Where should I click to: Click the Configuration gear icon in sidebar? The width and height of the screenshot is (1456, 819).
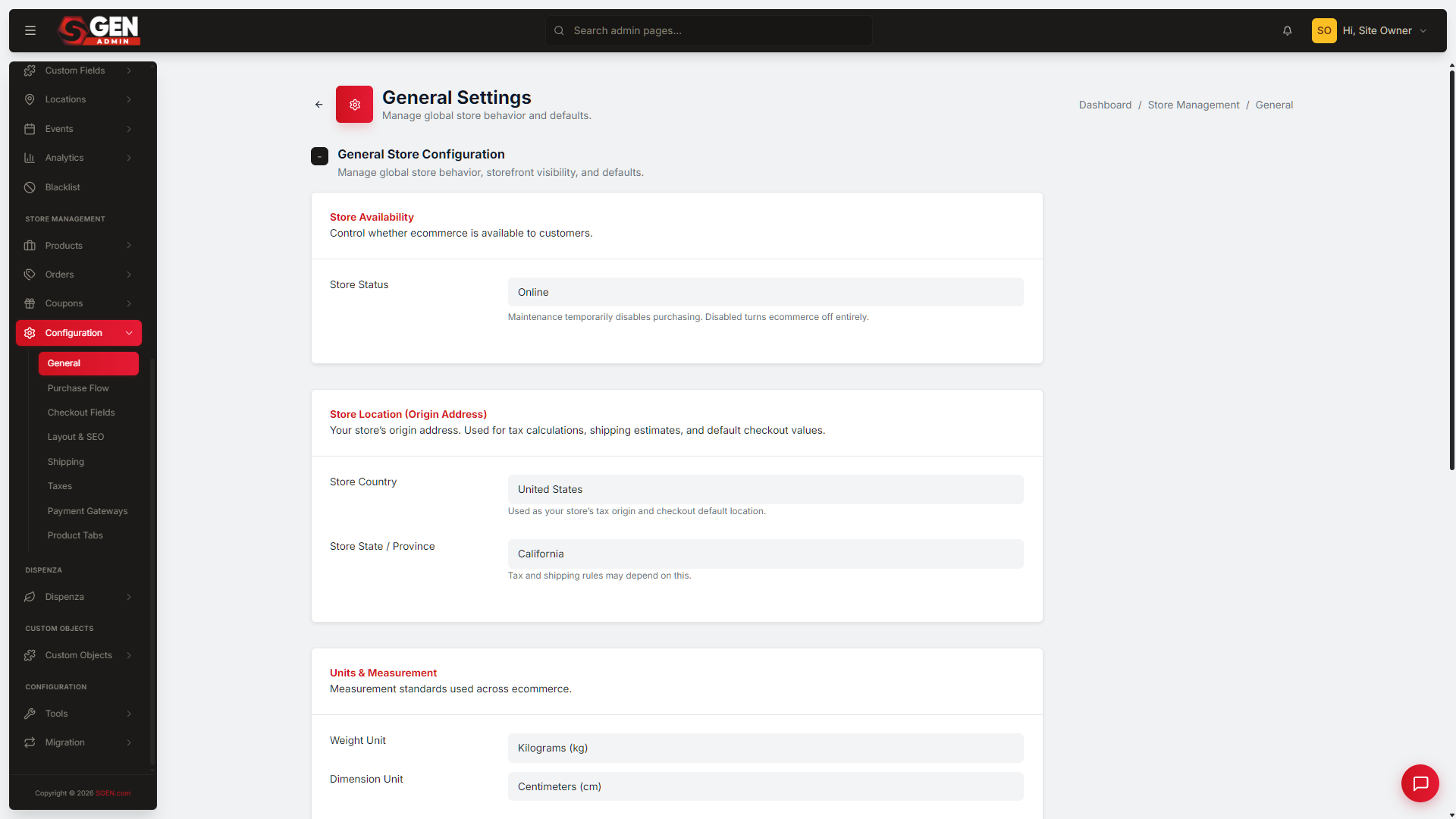[x=30, y=333]
